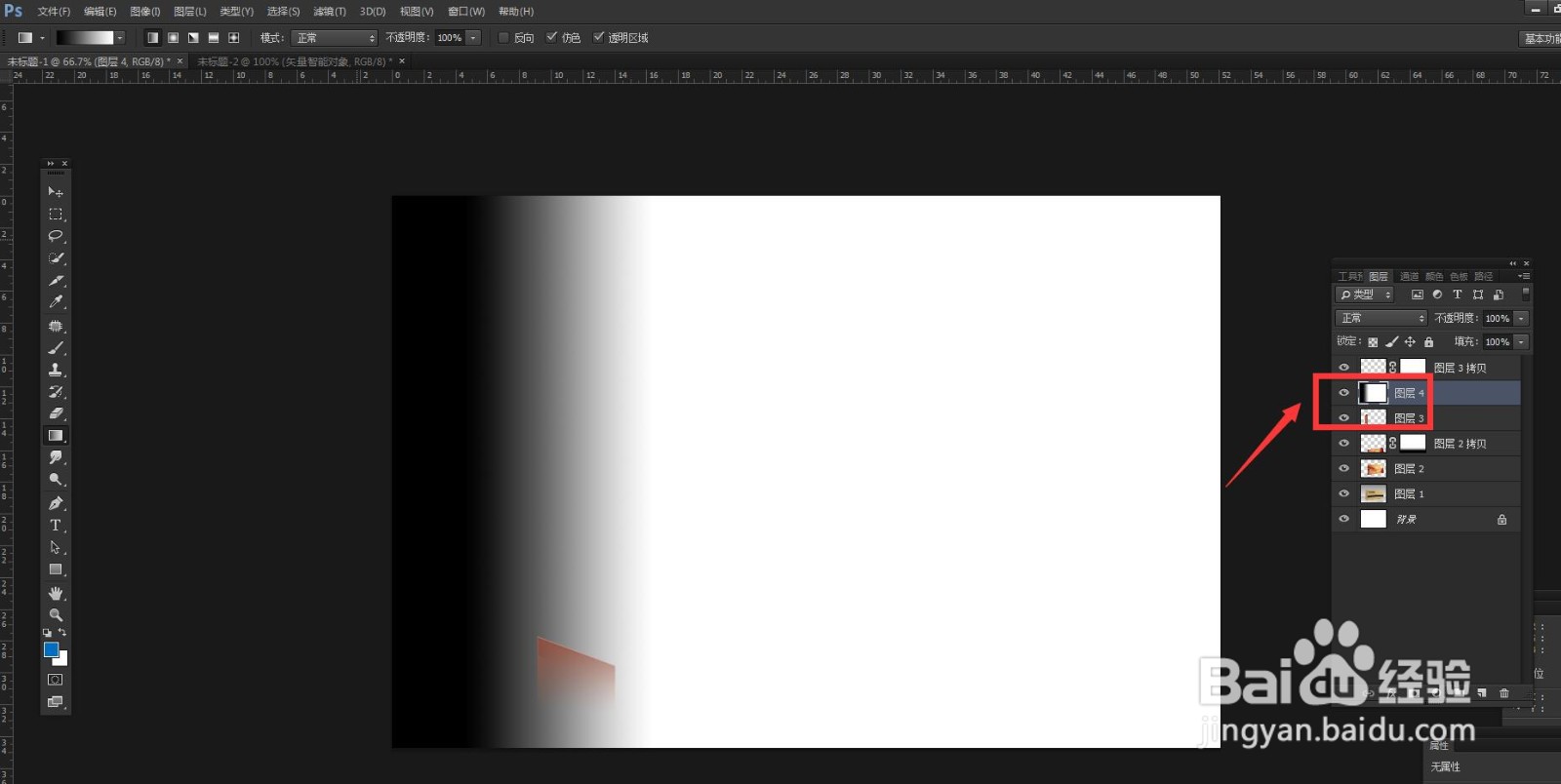
Task: Open the 滤镜(T) menu
Action: (x=330, y=12)
